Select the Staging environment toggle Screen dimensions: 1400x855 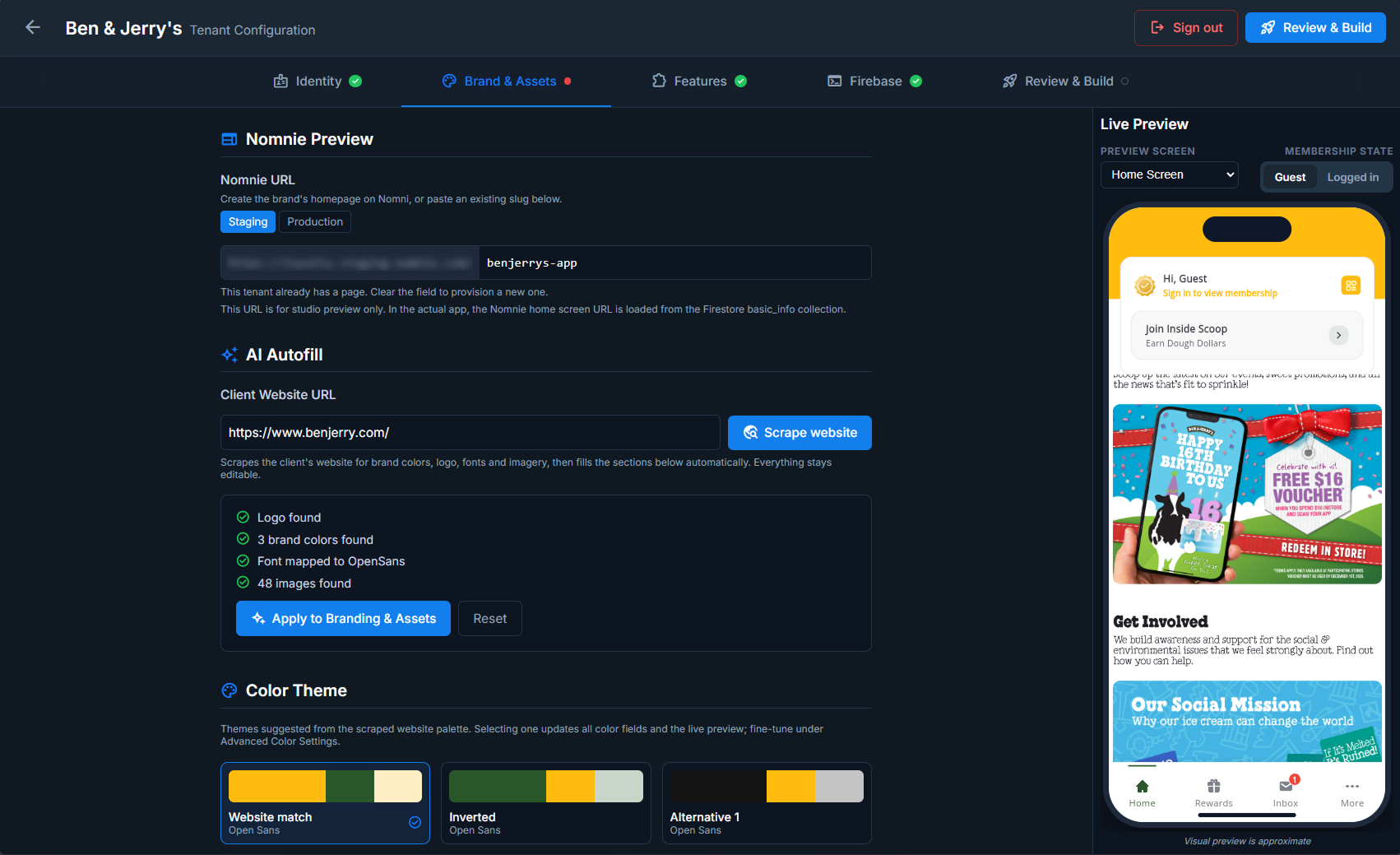click(x=248, y=222)
